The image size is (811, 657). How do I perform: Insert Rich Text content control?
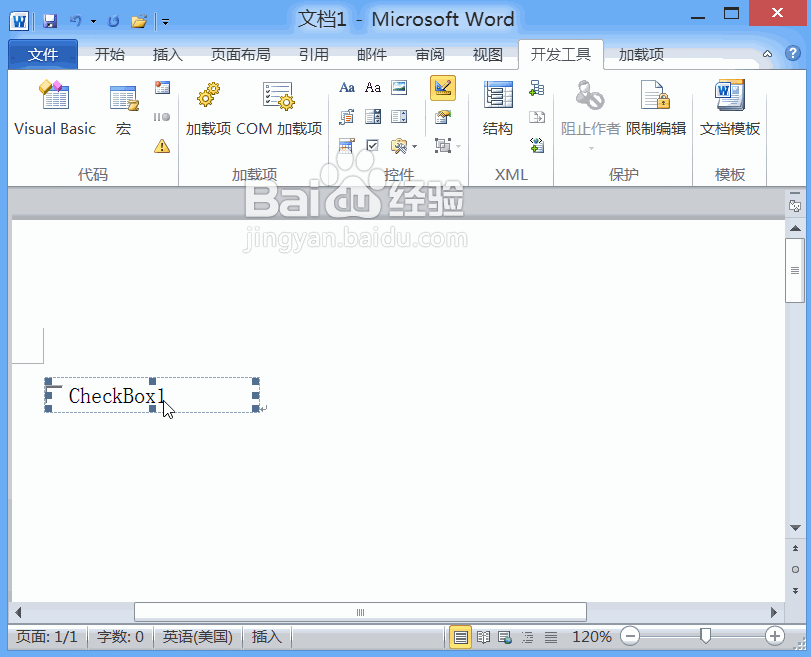(x=347, y=87)
